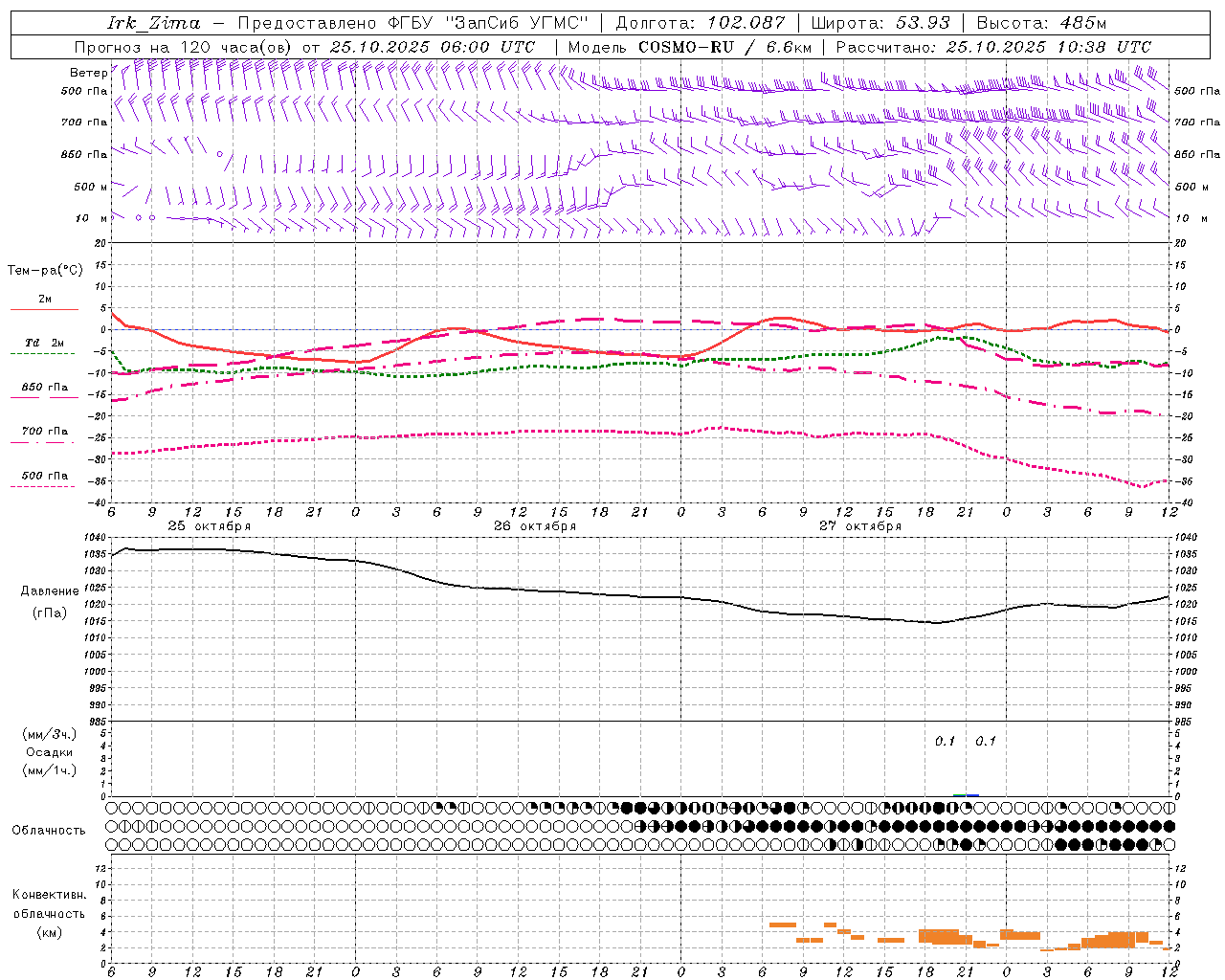Click the Осадки precipitation label
The width and height of the screenshot is (1225, 980).
point(50,752)
